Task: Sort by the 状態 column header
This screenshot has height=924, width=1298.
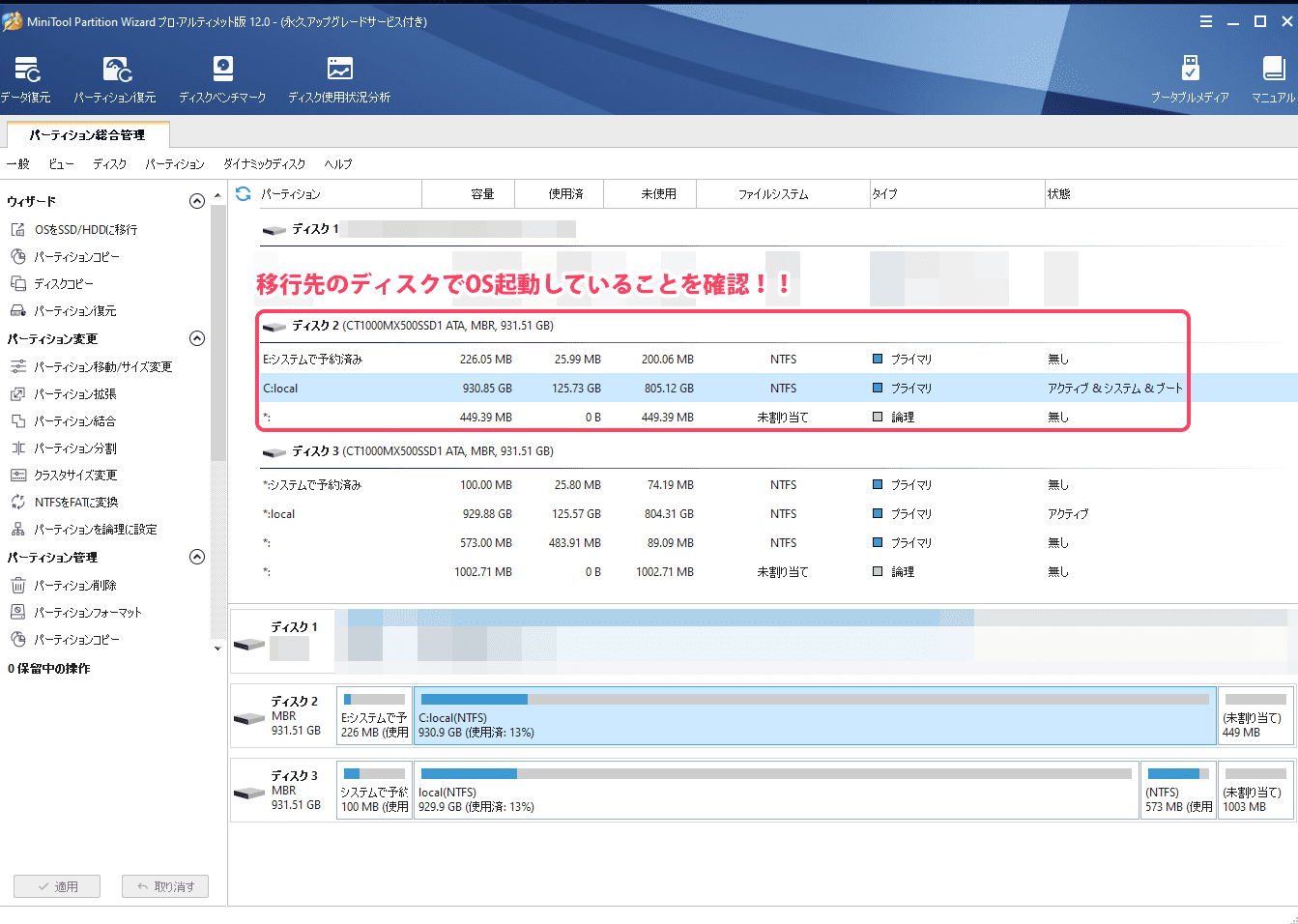Action: pyautogui.click(x=1171, y=194)
